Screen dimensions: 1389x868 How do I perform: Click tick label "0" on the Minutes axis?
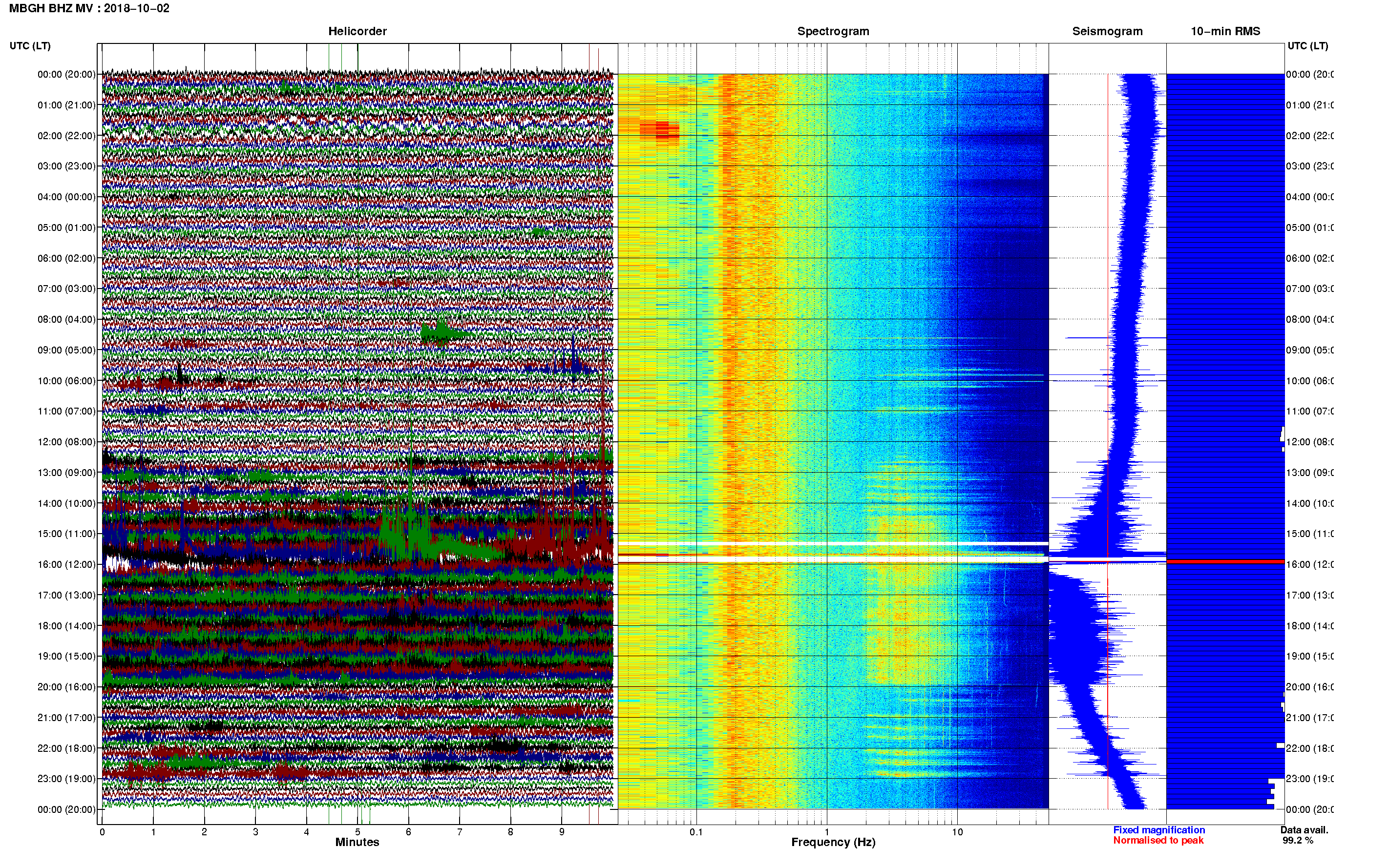tap(102, 832)
